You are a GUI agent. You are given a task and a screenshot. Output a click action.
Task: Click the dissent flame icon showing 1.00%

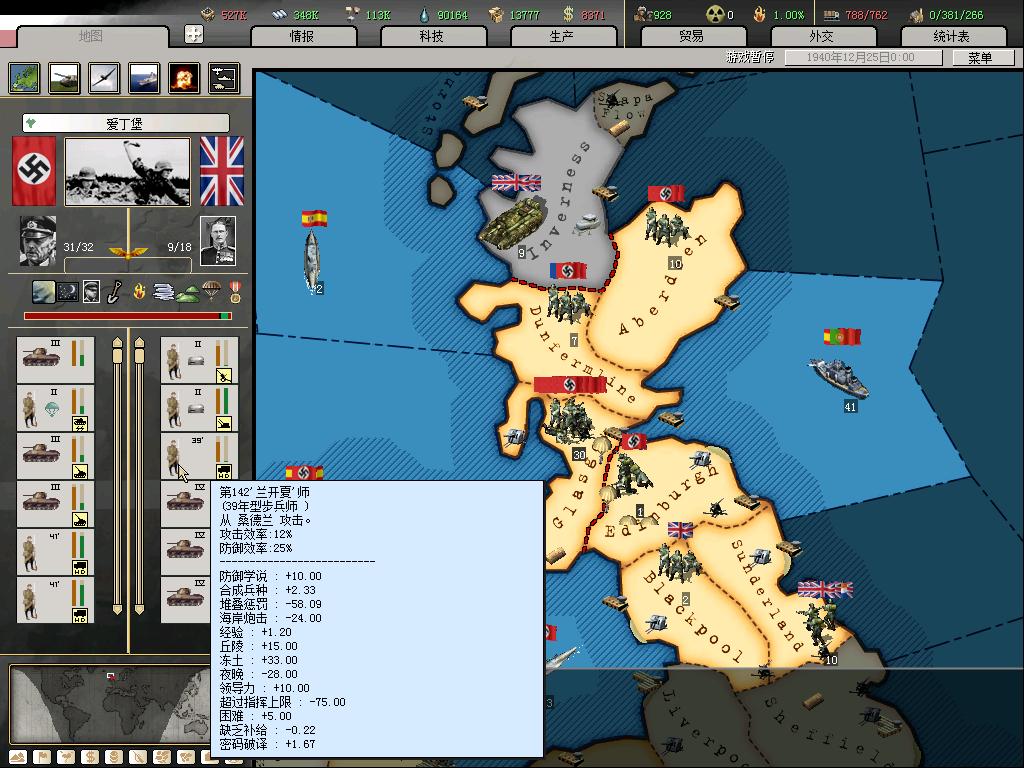tap(759, 14)
